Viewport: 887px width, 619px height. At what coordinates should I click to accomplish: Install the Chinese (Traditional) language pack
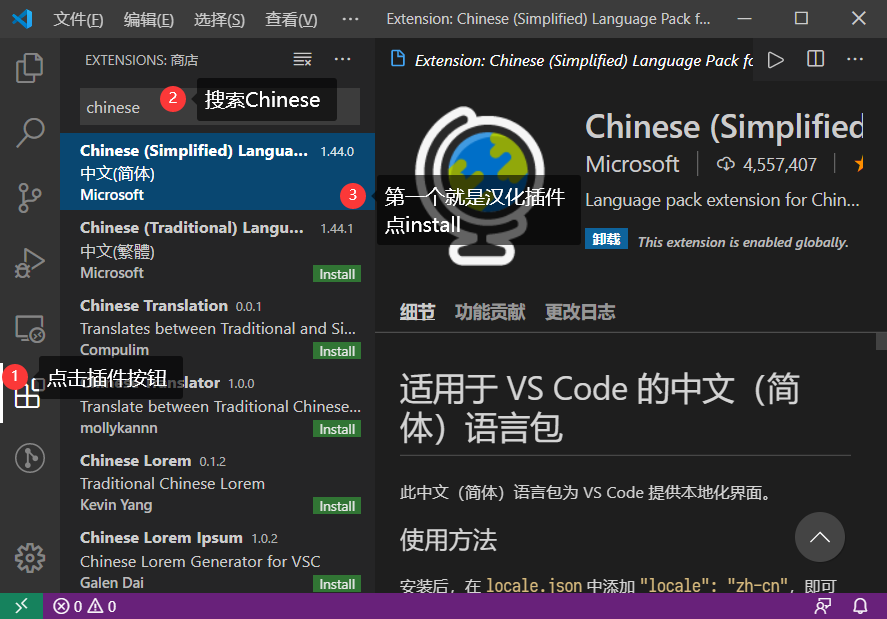pos(337,273)
